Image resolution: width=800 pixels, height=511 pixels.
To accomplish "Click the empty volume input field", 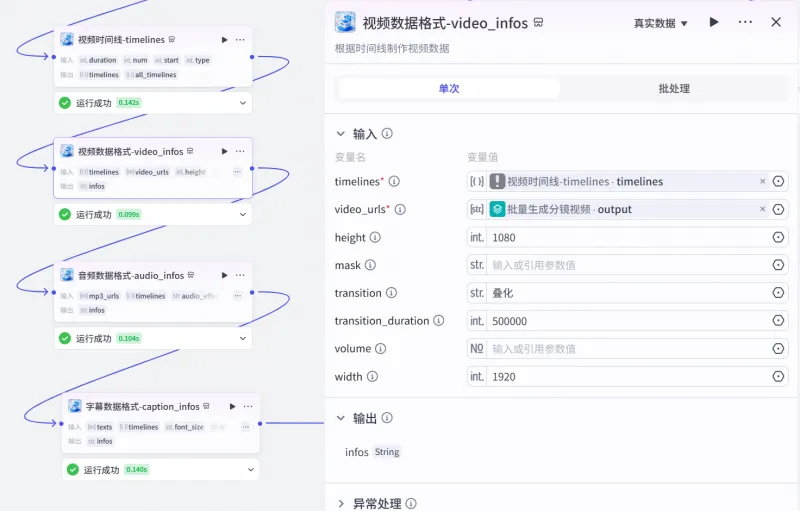I will coord(628,349).
